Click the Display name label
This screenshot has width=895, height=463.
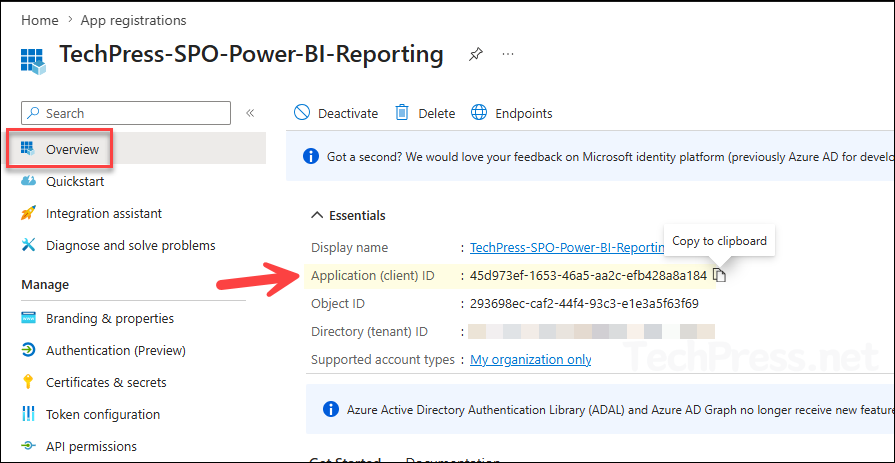coord(349,248)
